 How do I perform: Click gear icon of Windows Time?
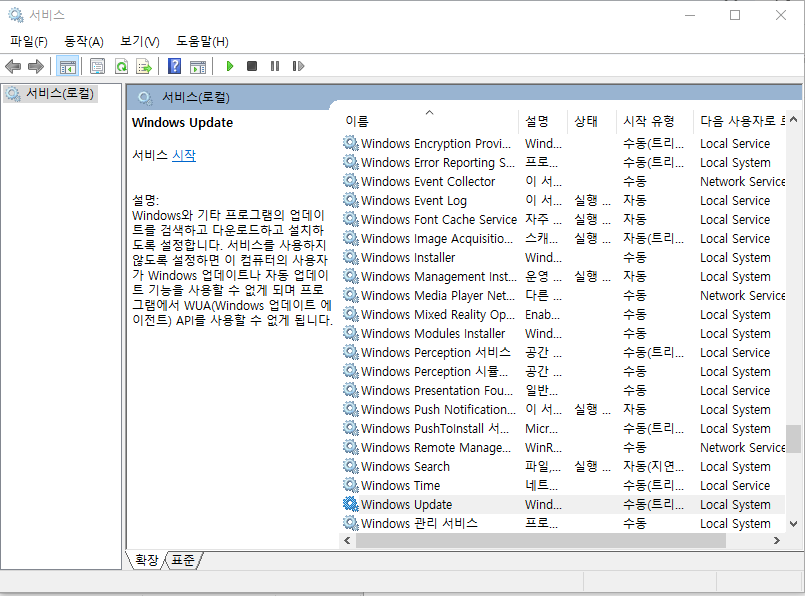click(351, 485)
